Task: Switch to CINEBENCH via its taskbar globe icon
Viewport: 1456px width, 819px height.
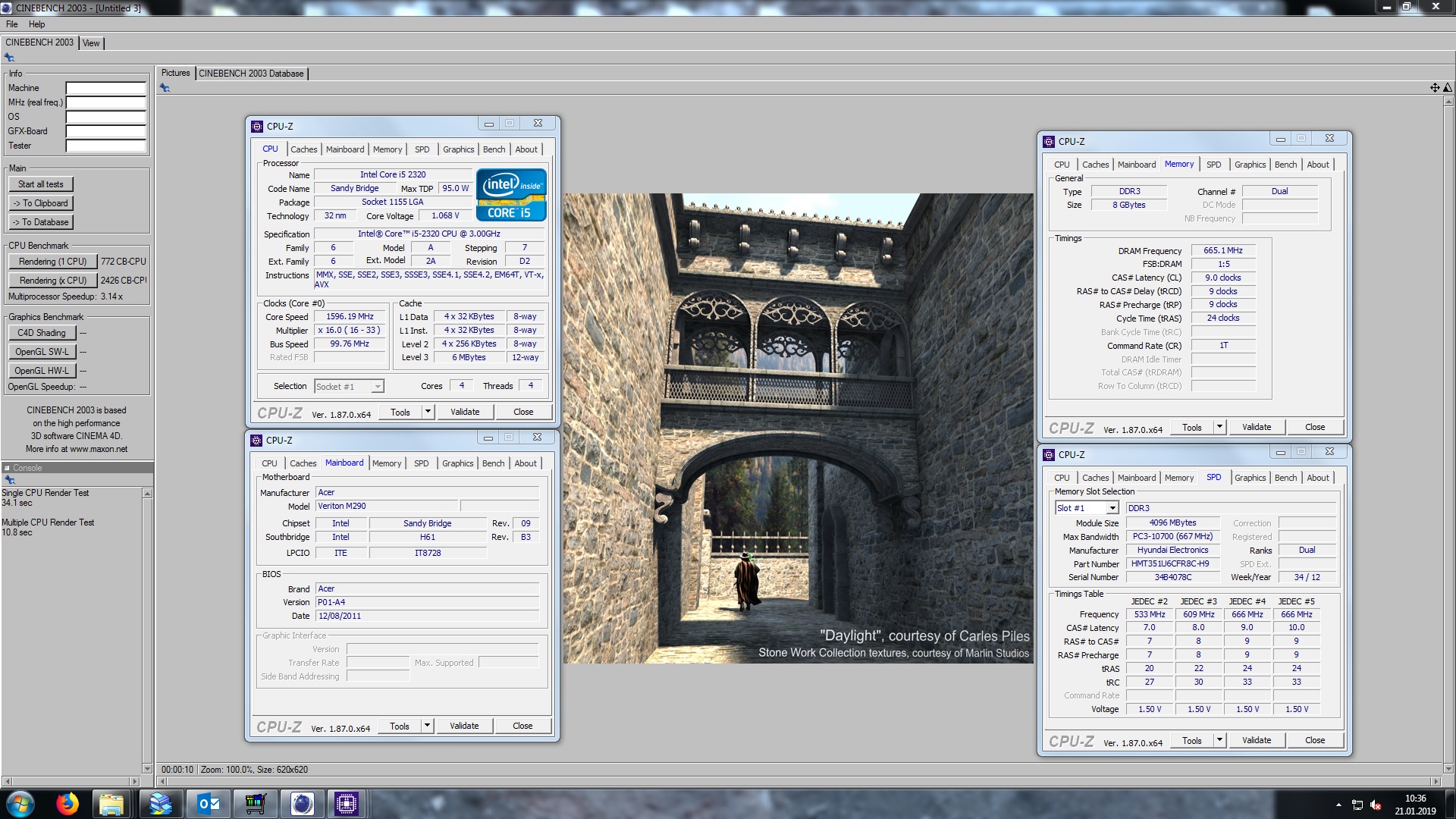Action: coord(303,804)
